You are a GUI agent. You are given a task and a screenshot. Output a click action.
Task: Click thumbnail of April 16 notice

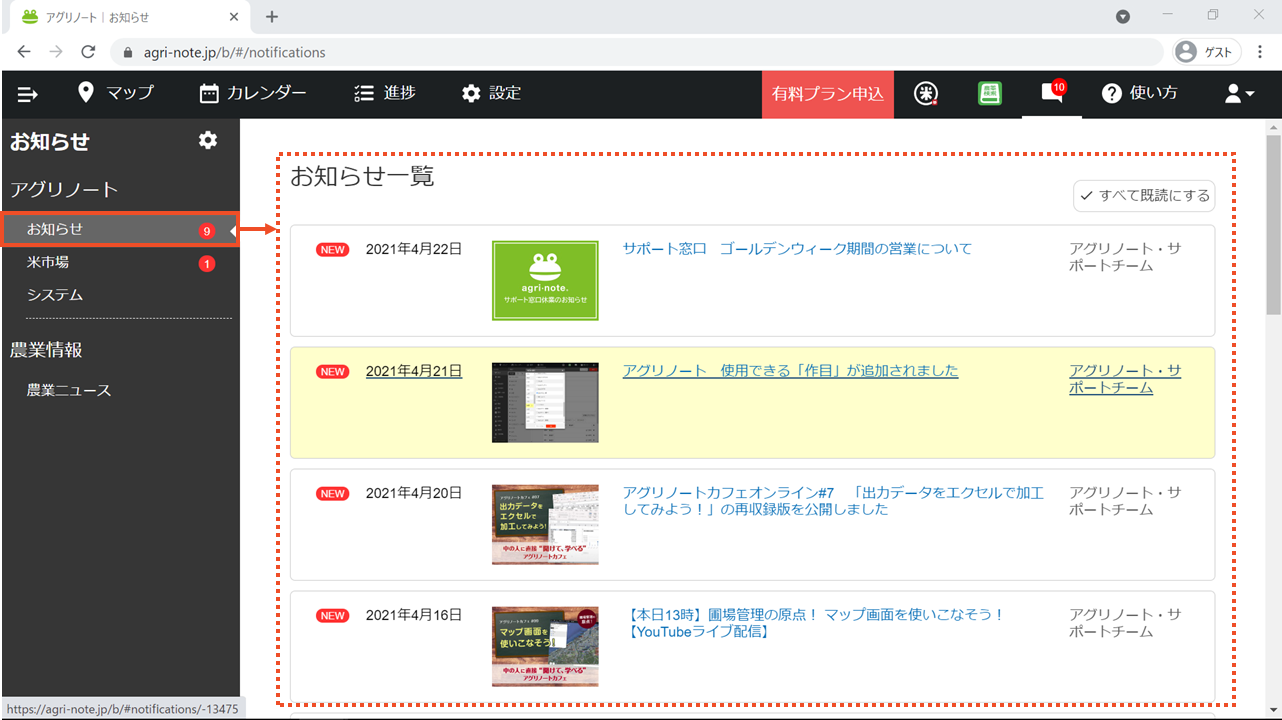(x=545, y=647)
